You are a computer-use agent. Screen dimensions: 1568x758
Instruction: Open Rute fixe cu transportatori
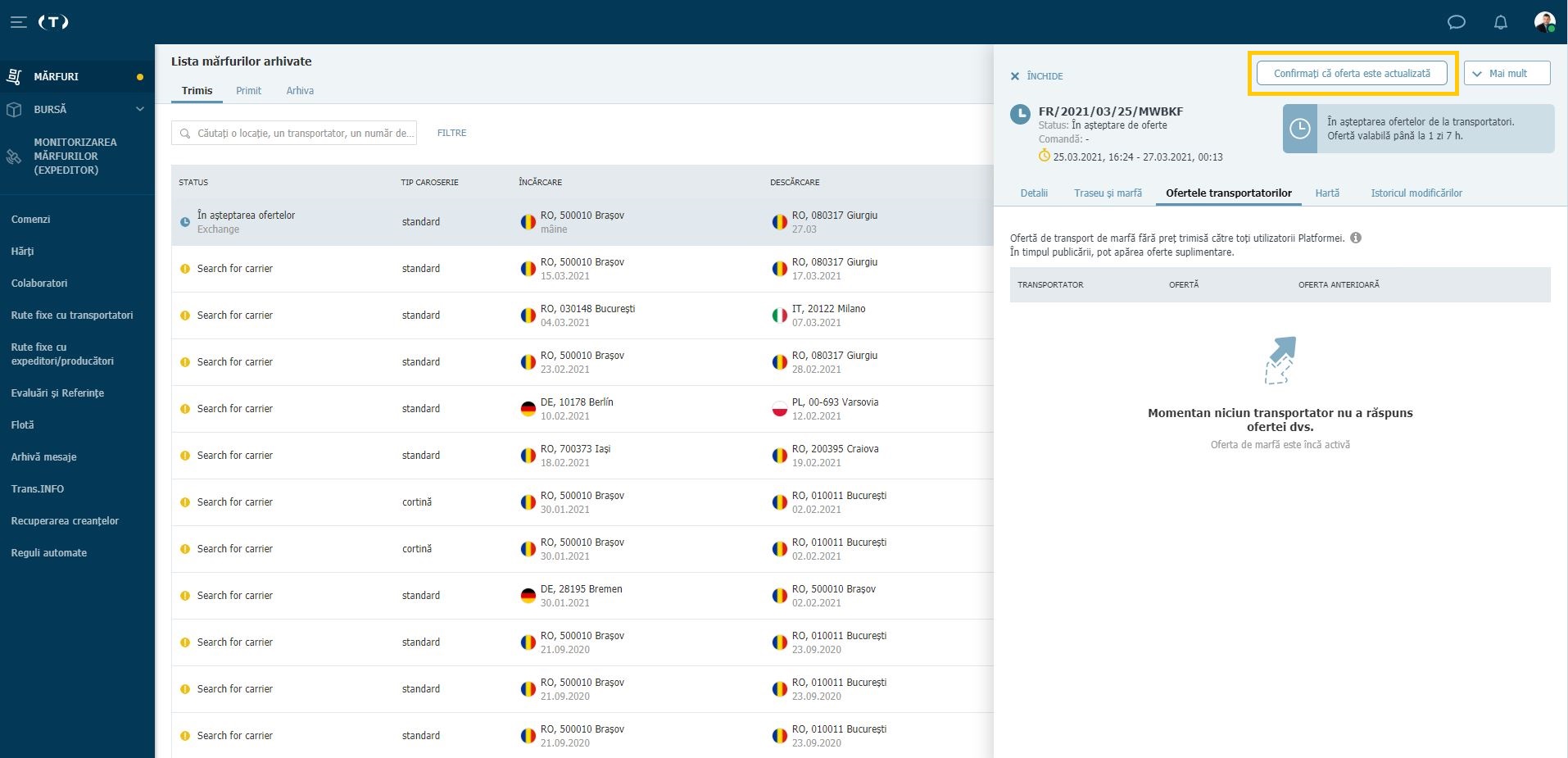click(x=72, y=315)
